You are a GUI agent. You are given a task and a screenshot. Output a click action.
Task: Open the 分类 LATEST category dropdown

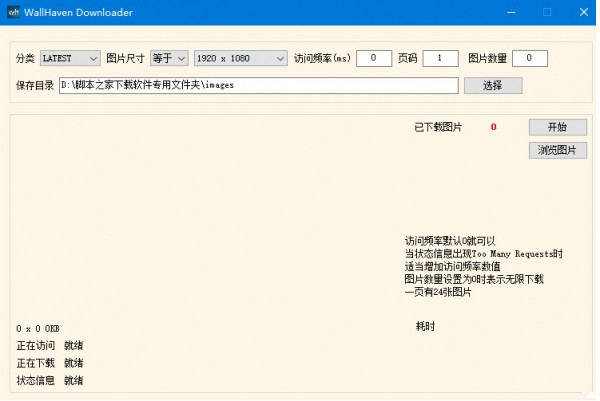point(70,58)
